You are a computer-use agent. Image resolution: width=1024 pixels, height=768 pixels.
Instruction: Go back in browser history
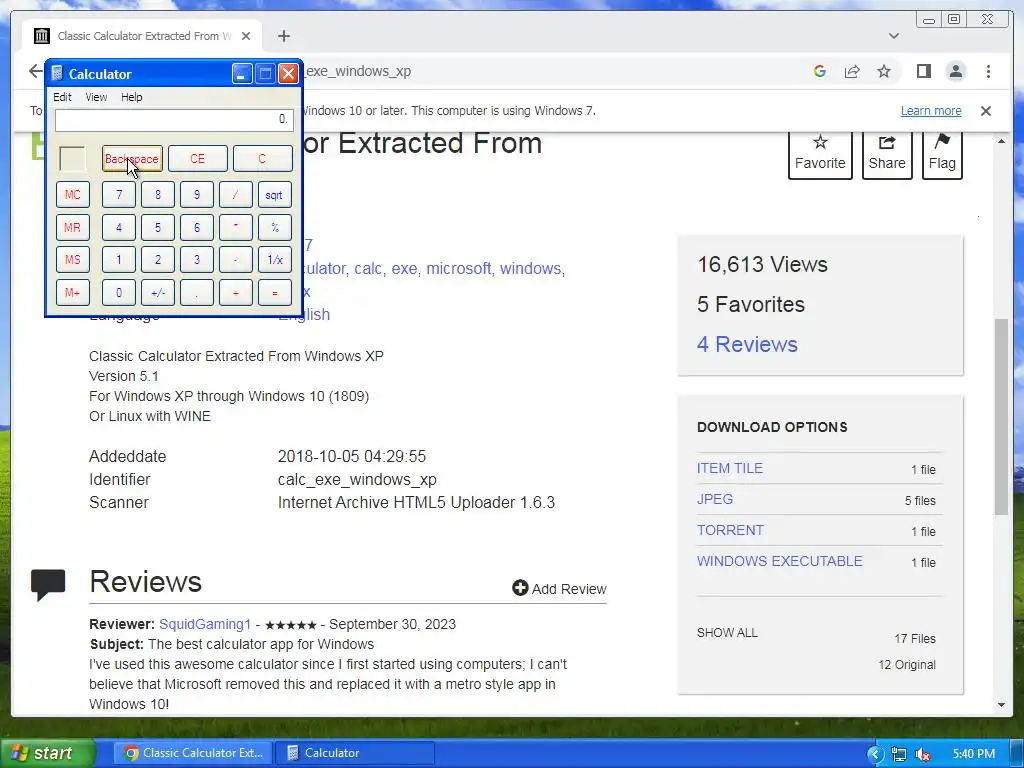pos(35,71)
